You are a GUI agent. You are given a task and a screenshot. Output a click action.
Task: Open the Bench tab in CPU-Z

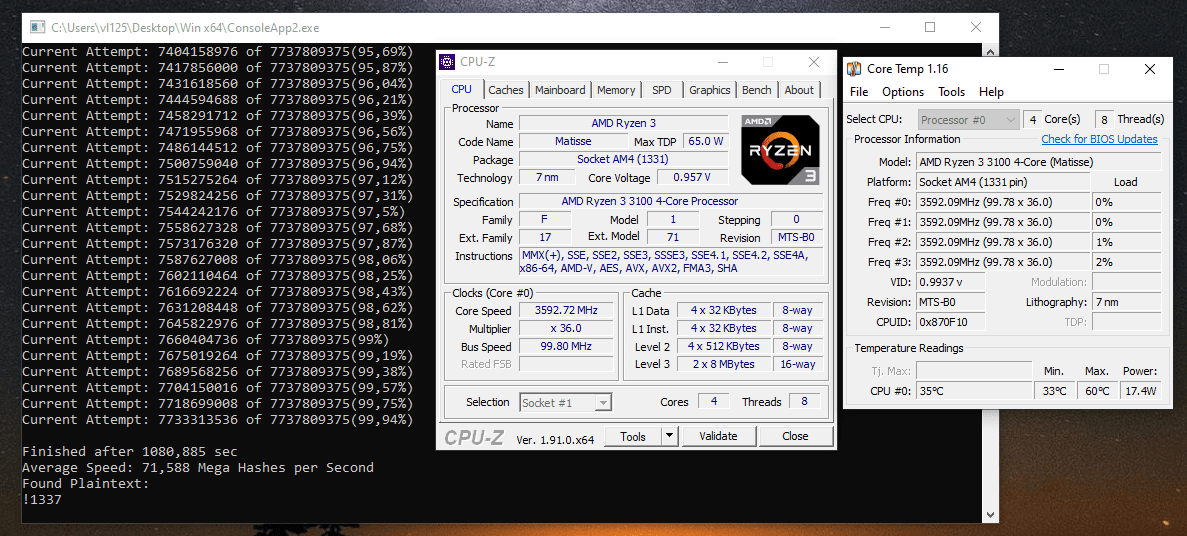click(756, 90)
